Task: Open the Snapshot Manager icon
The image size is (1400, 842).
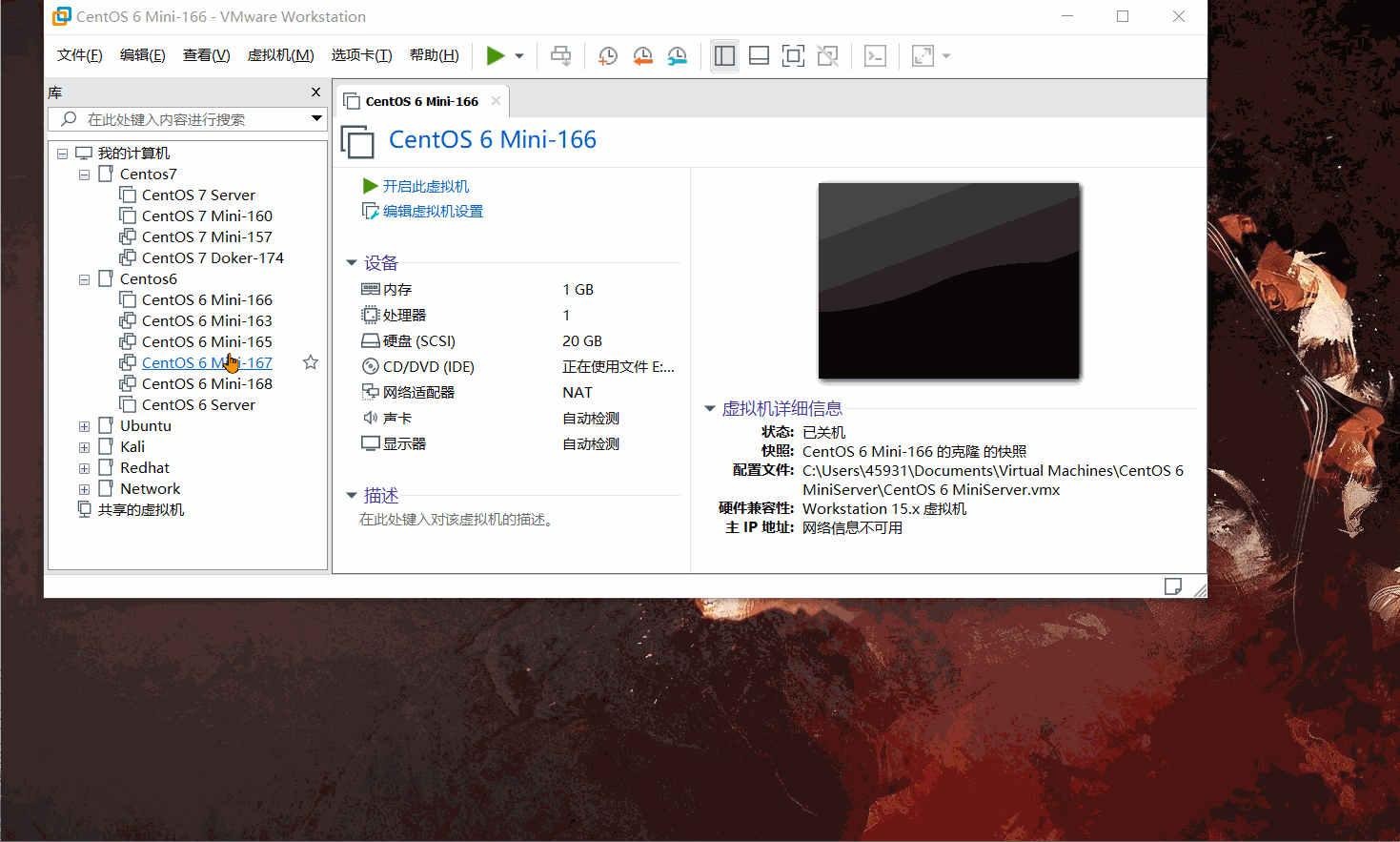Action: point(677,56)
